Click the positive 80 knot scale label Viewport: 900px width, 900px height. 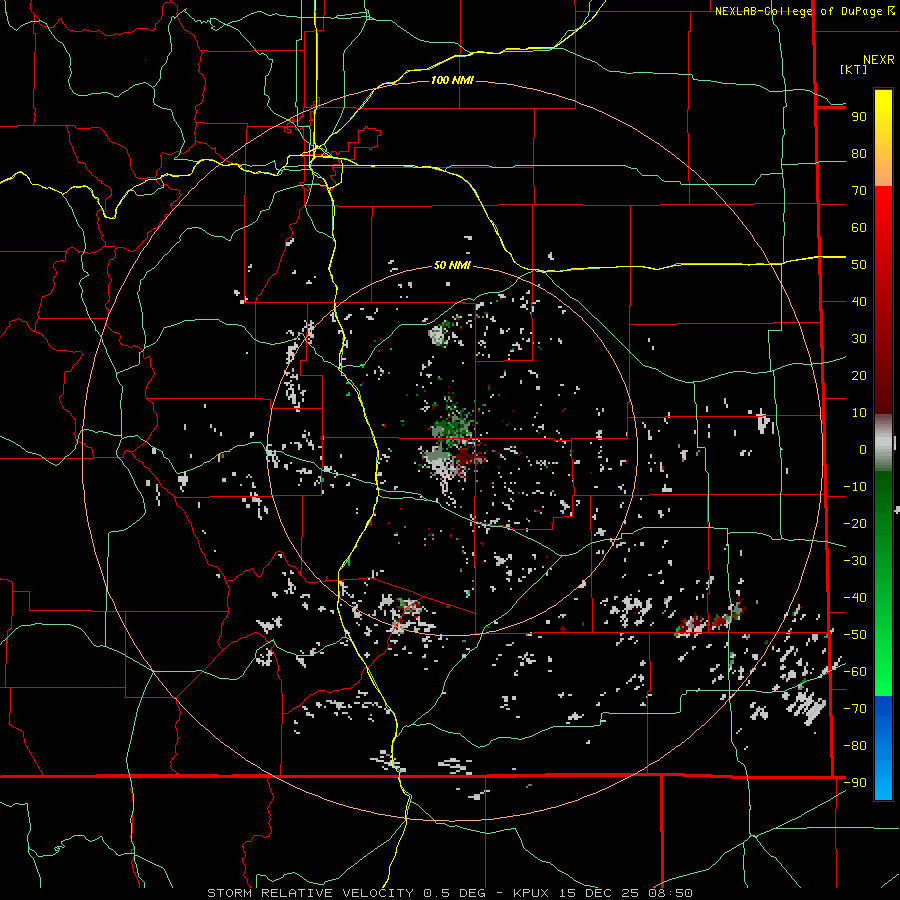(x=859, y=153)
